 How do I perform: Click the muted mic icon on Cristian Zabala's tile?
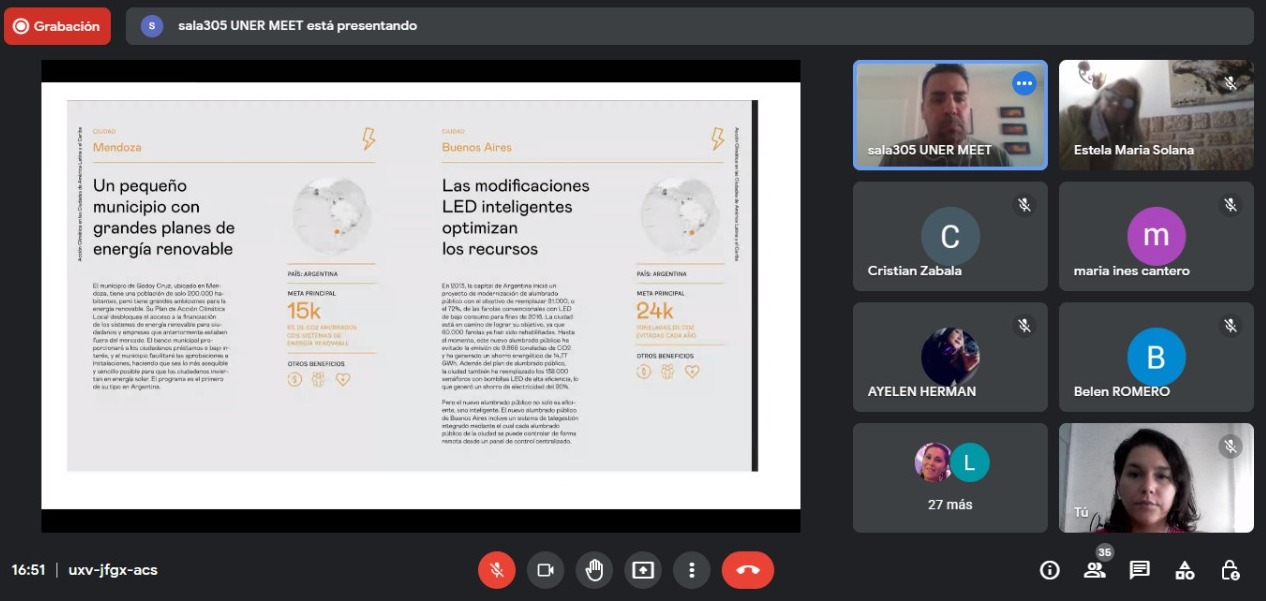1024,205
